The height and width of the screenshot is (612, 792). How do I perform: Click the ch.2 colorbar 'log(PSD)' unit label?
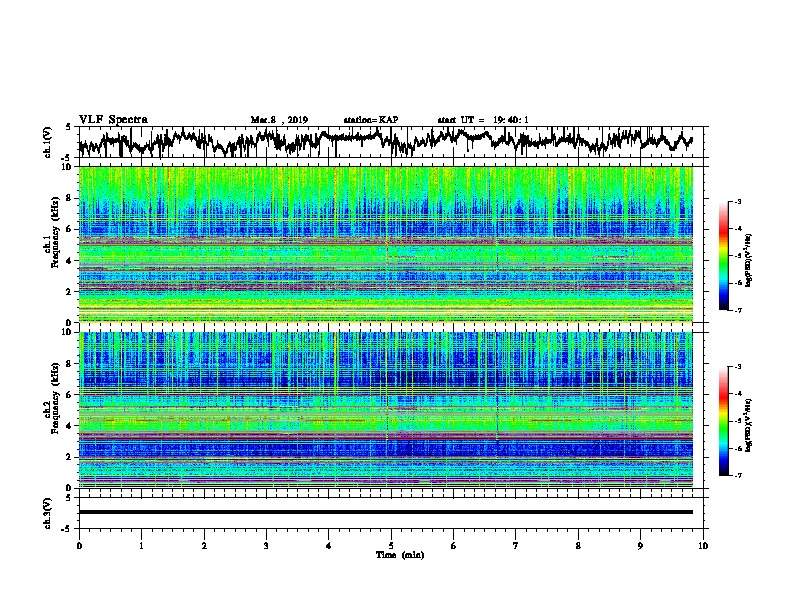(x=748, y=426)
